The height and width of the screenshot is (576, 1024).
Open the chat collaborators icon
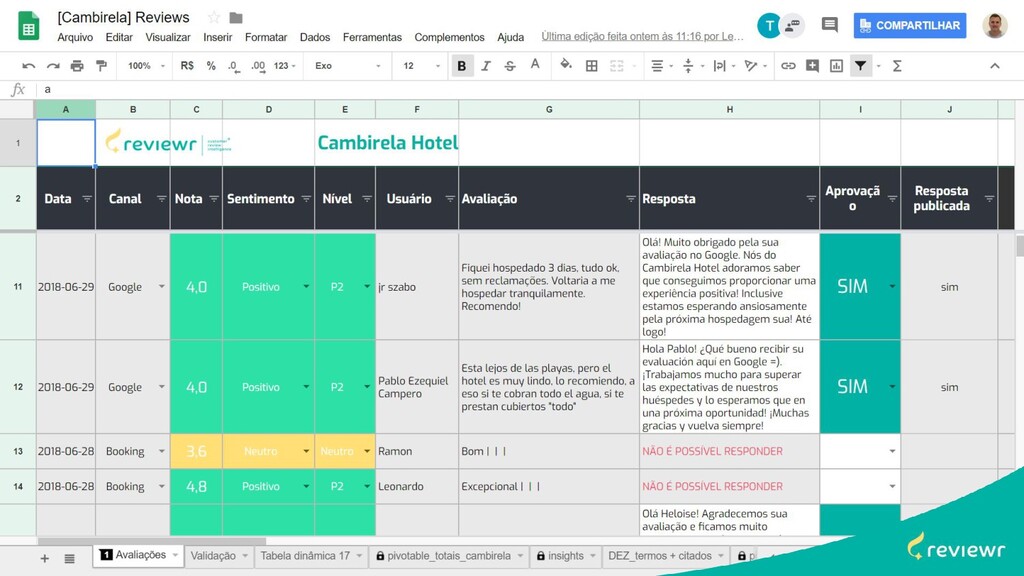[793, 25]
